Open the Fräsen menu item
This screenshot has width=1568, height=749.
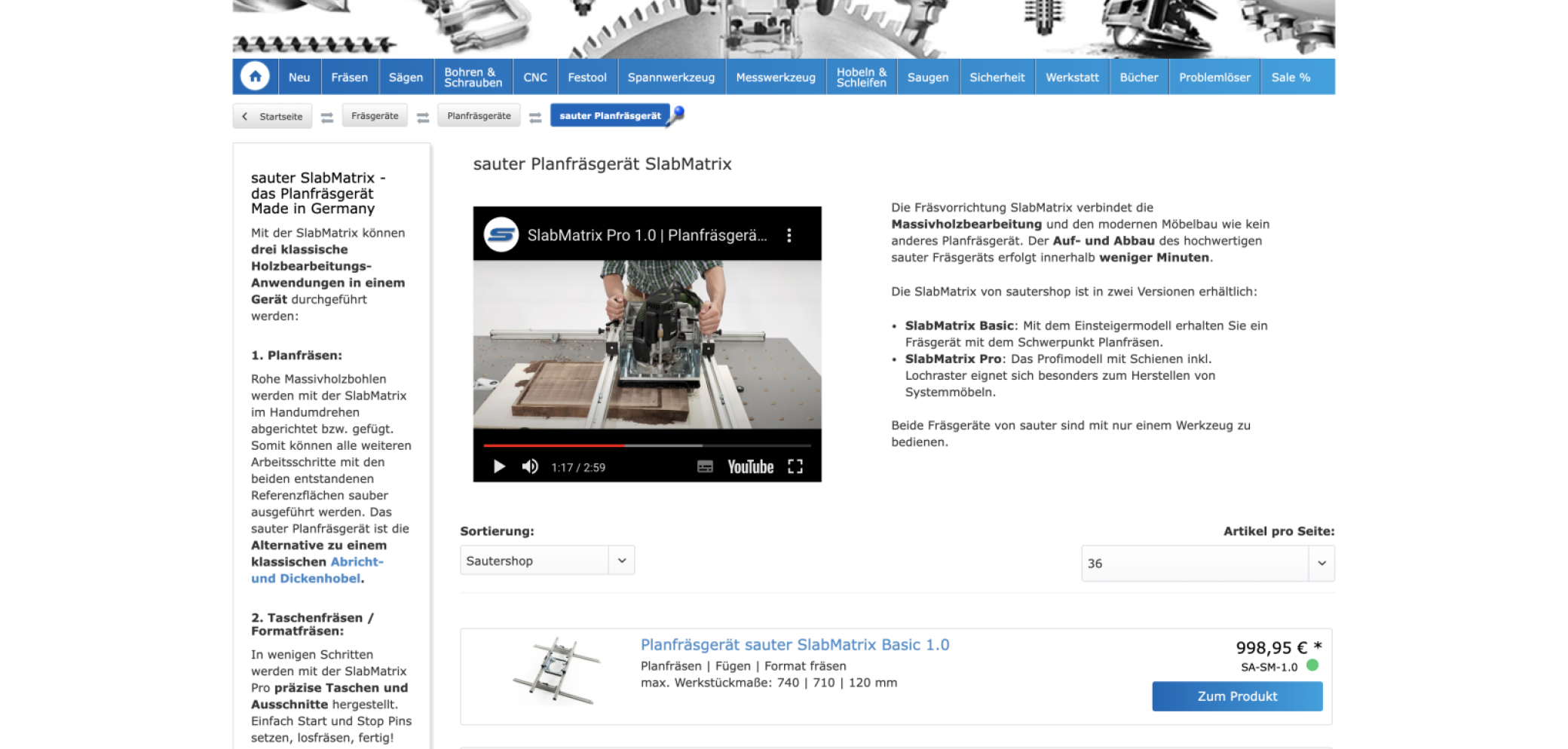349,78
